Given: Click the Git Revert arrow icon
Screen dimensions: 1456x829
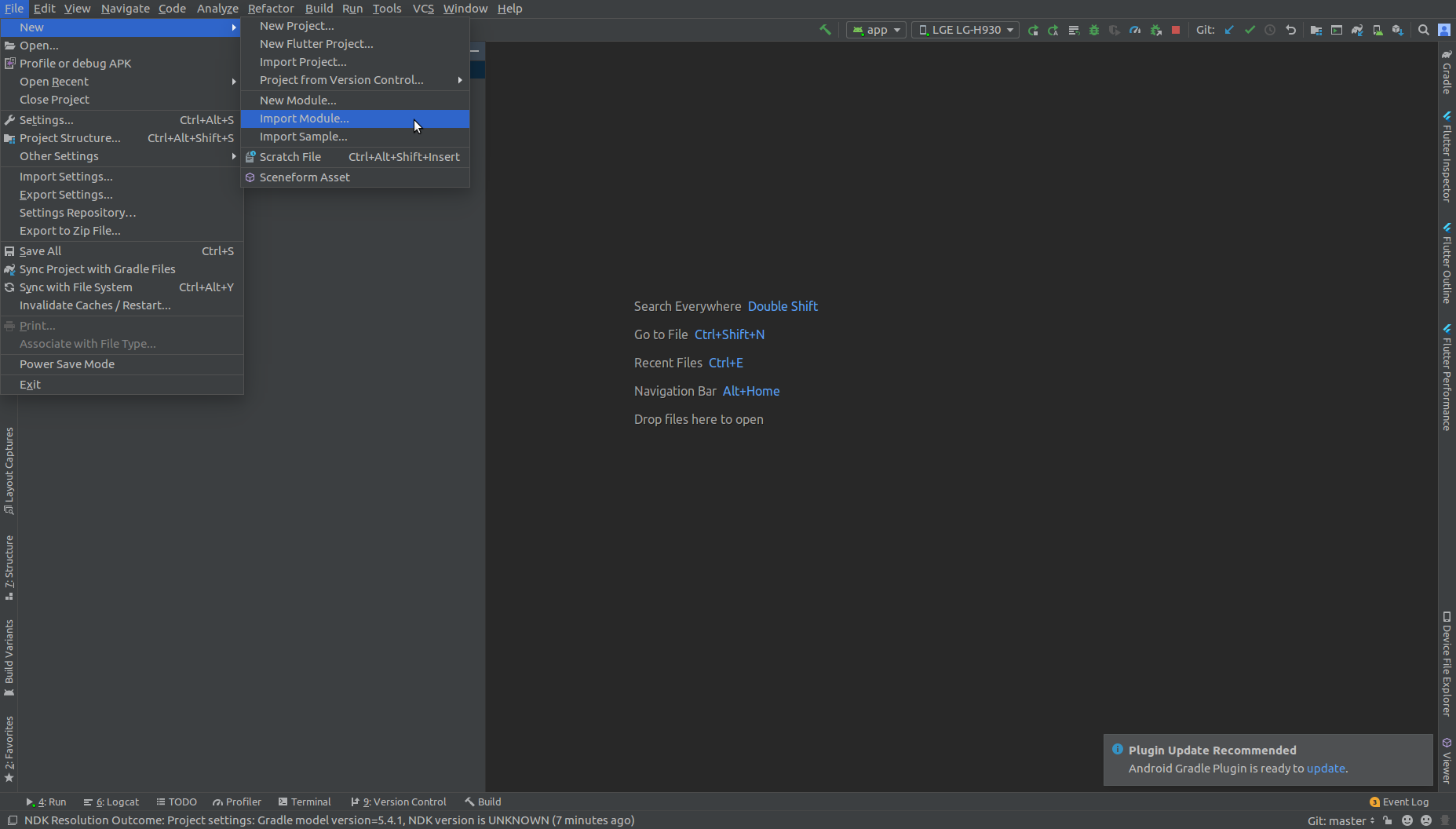Looking at the screenshot, I should [1290, 30].
